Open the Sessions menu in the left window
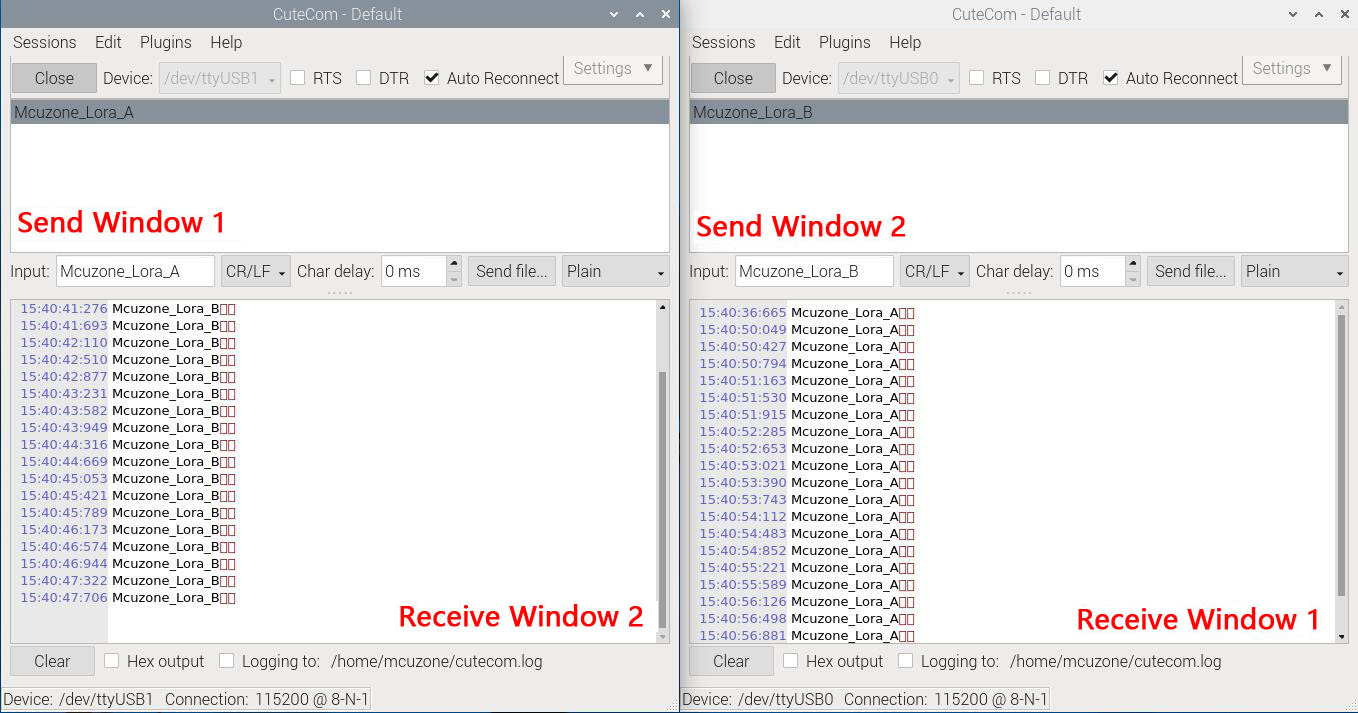 tap(44, 42)
